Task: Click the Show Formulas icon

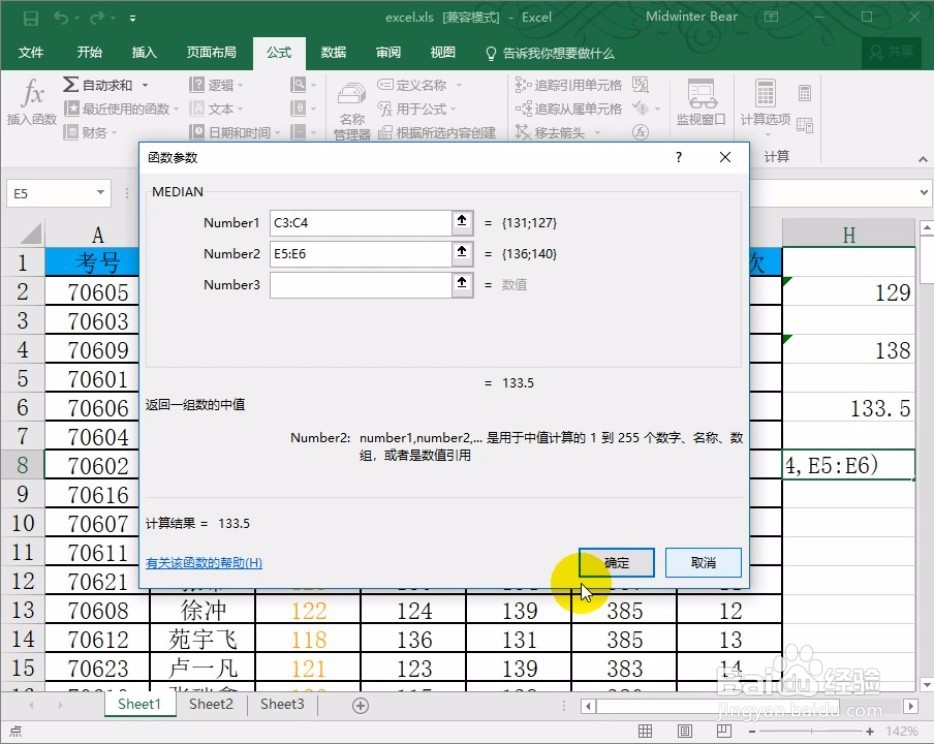Action: pos(640,85)
